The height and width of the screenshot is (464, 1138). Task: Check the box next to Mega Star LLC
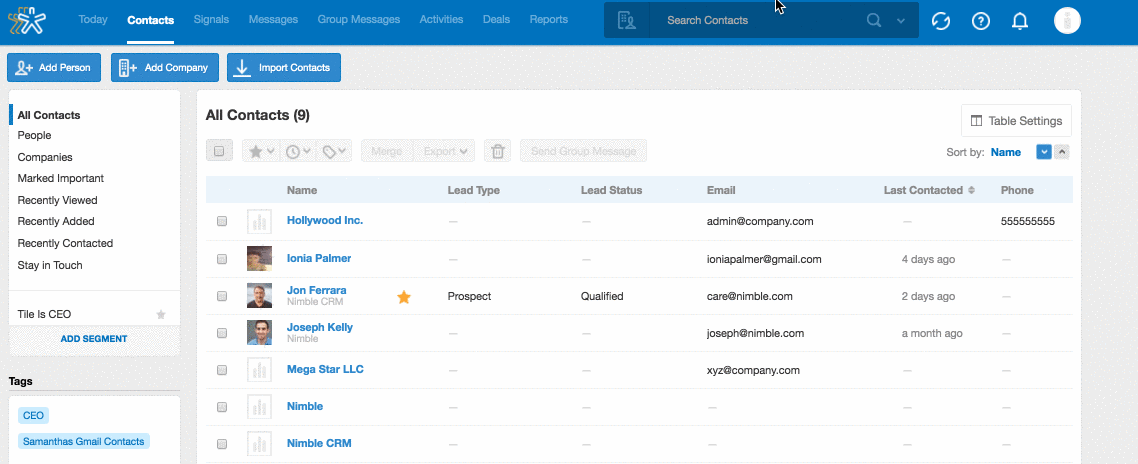[222, 370]
